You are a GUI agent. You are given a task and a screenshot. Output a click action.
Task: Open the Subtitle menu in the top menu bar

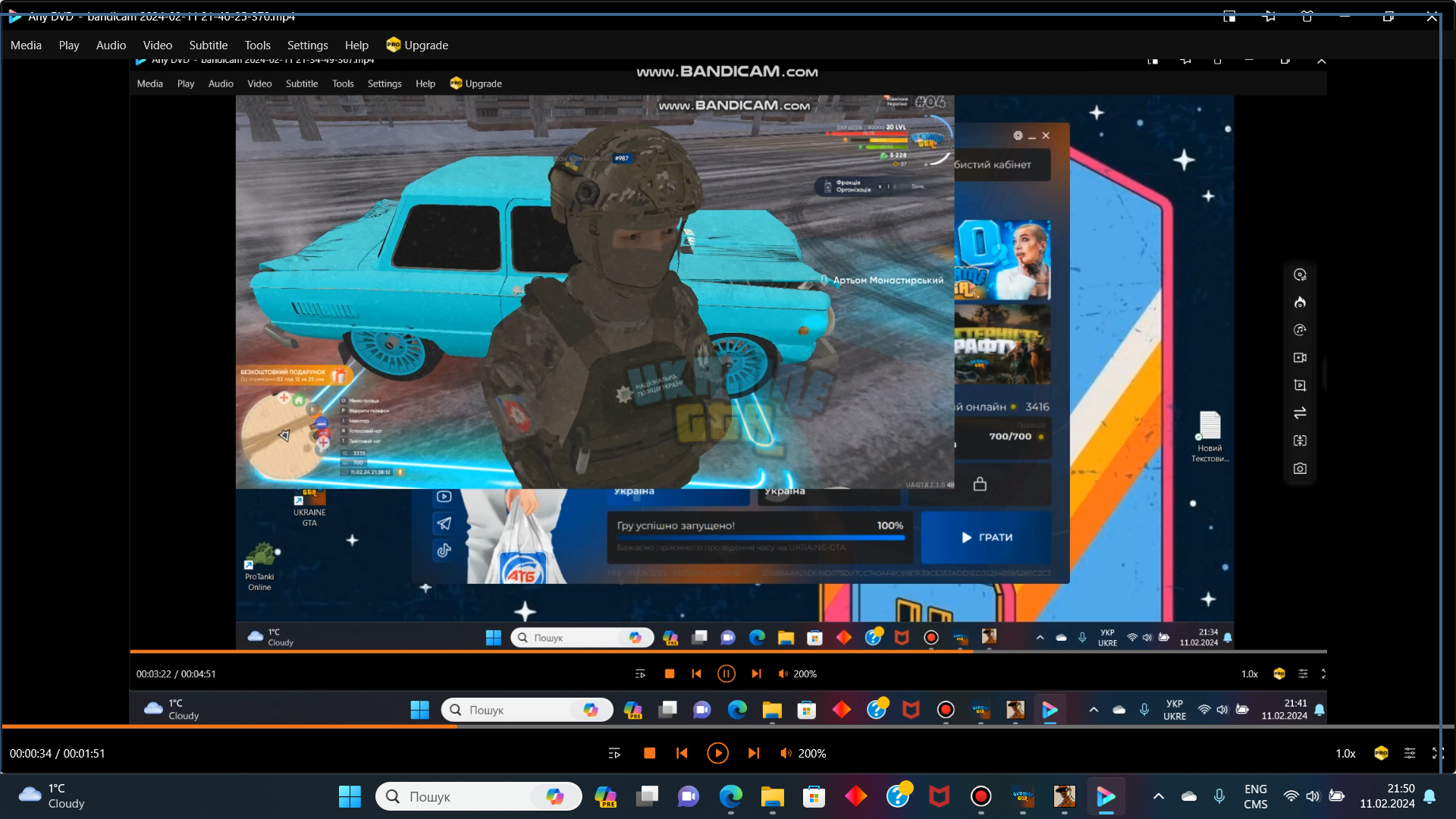[x=209, y=45]
